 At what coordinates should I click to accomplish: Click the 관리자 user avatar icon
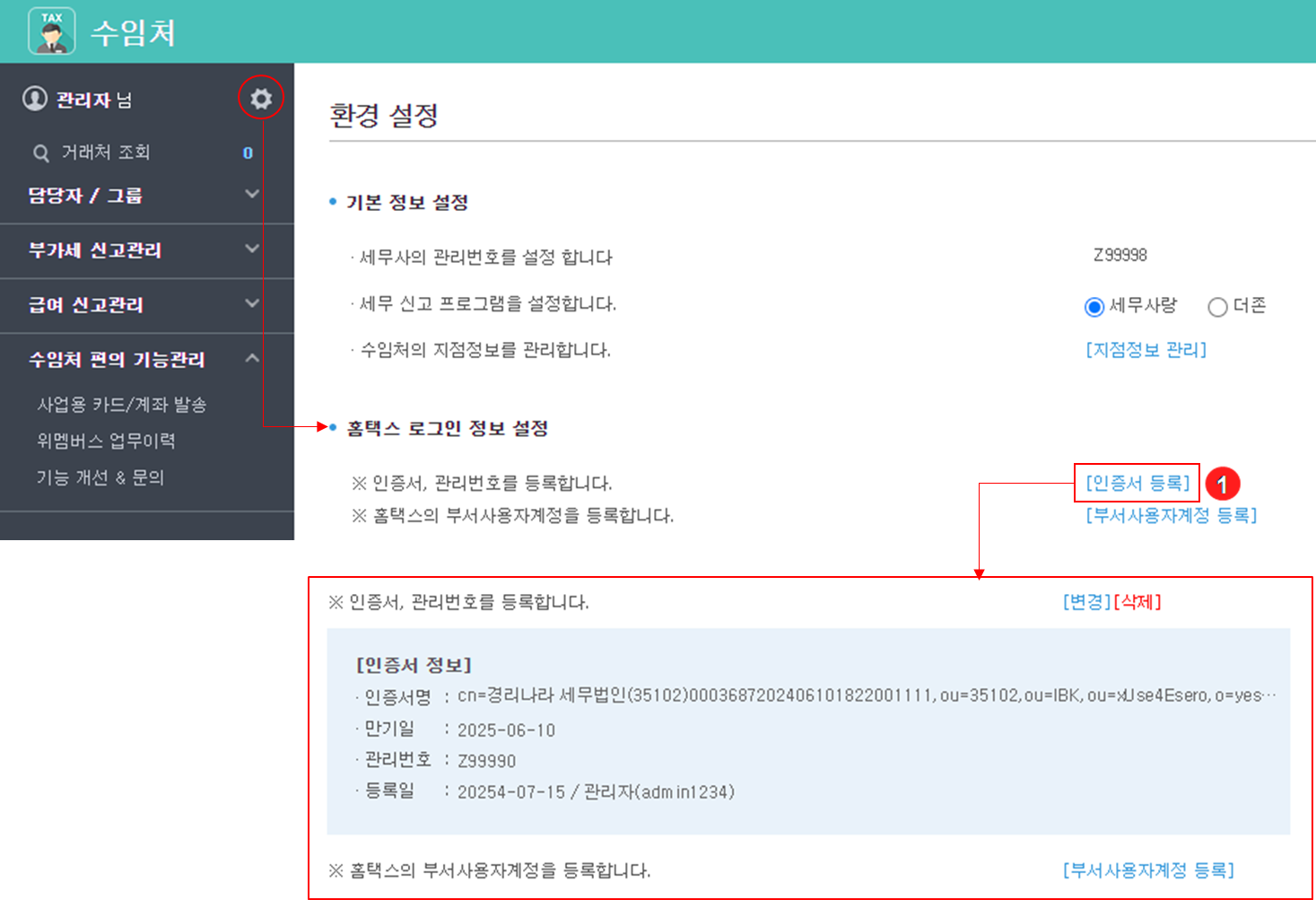(35, 99)
